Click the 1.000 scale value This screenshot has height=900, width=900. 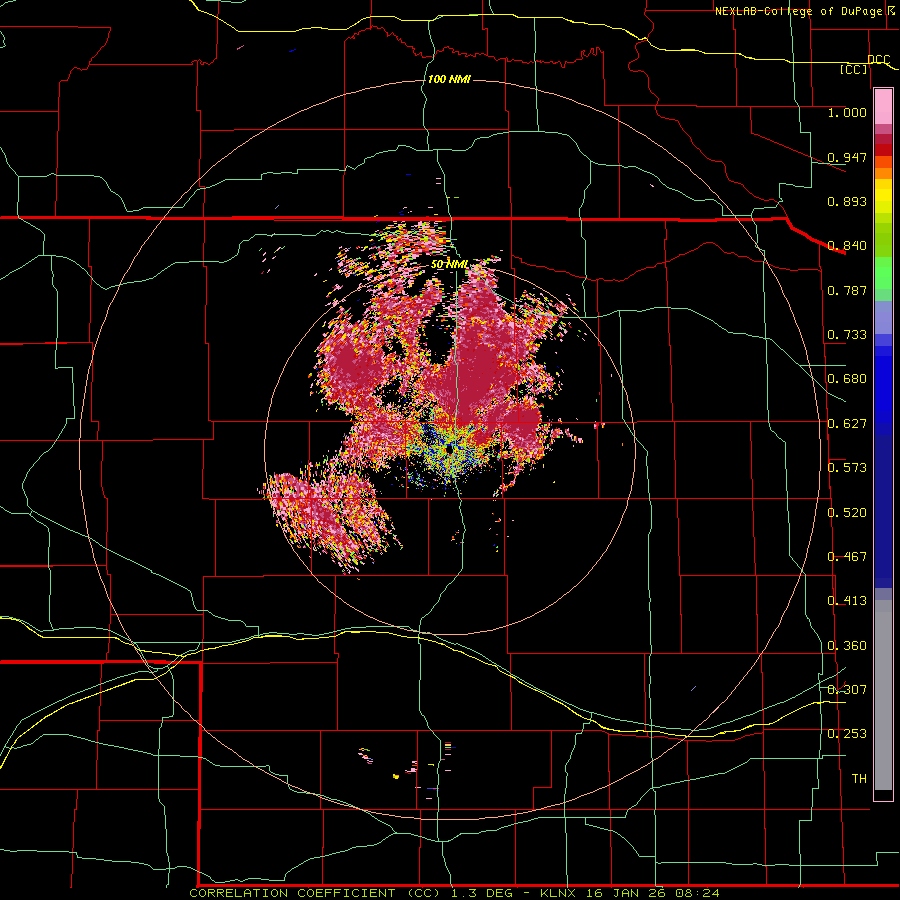click(847, 112)
